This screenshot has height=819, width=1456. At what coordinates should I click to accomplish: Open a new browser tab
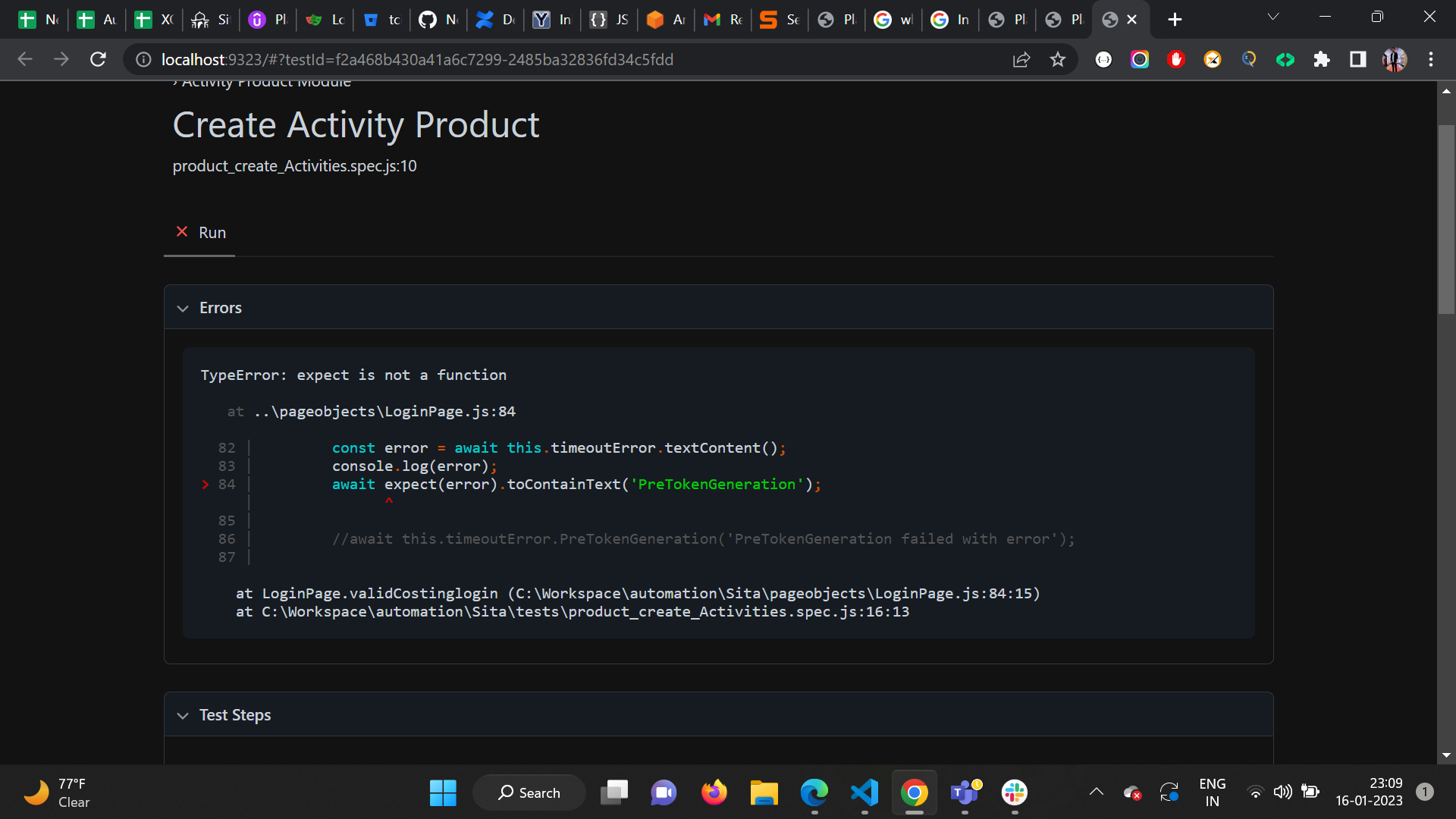1175,19
